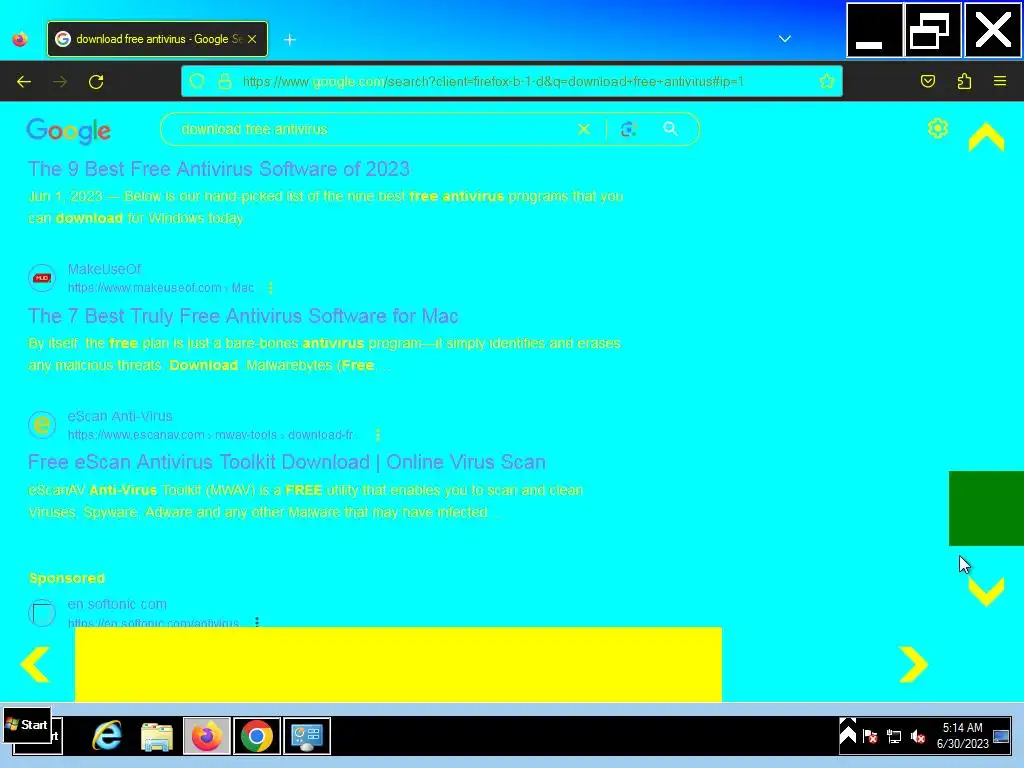Image resolution: width=1024 pixels, height=768 pixels.
Task: Open the clock showing 5:14 AM
Action: click(x=963, y=735)
